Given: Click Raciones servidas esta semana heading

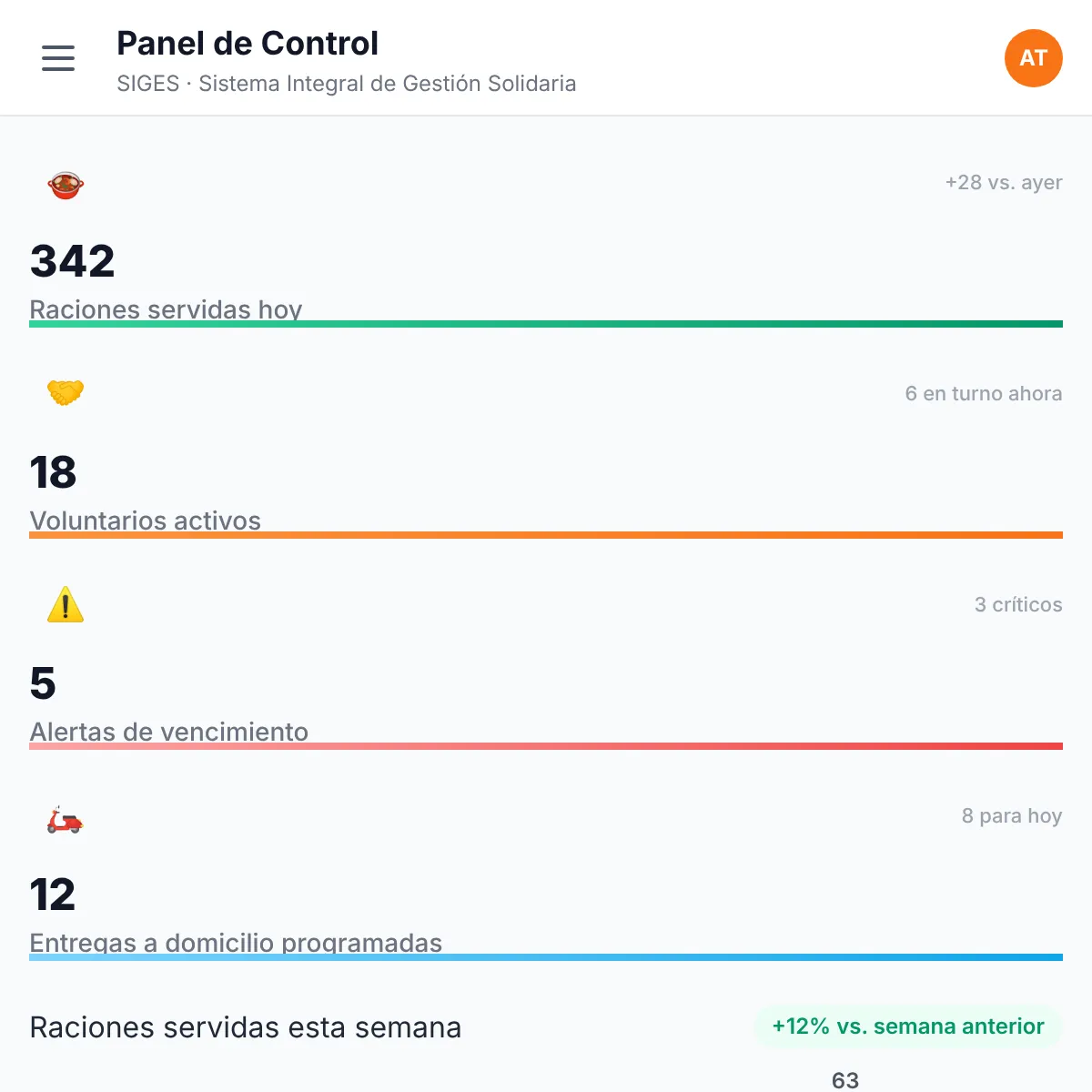Looking at the screenshot, I should coord(246,1027).
